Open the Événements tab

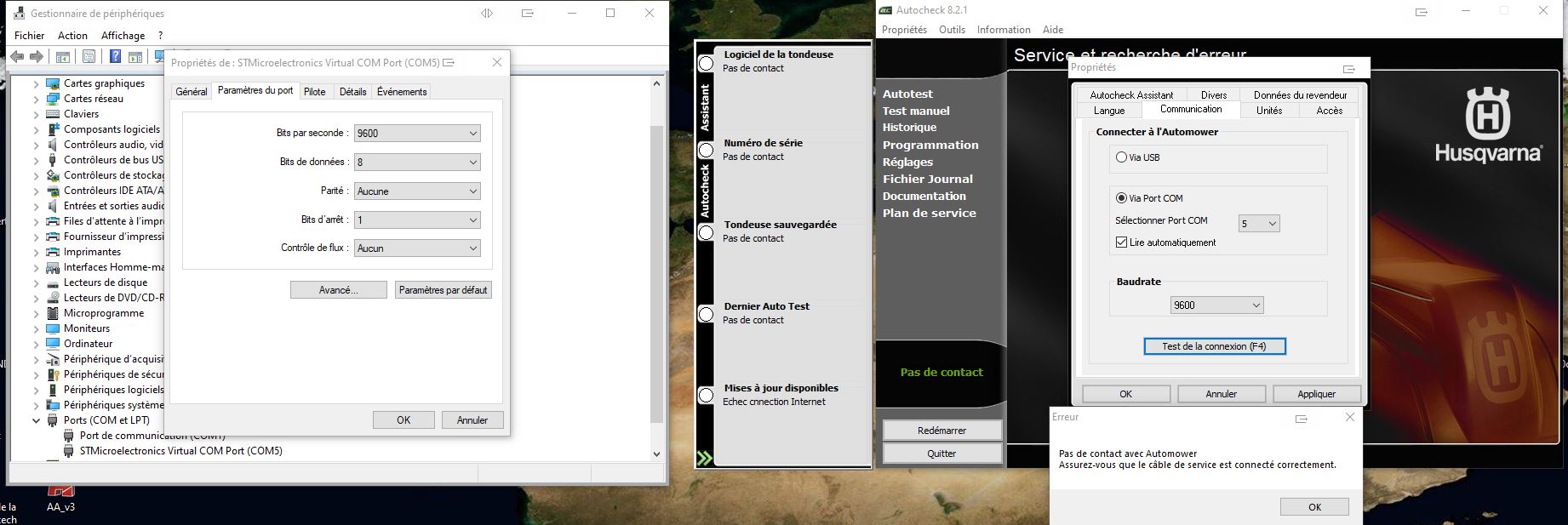tap(402, 92)
